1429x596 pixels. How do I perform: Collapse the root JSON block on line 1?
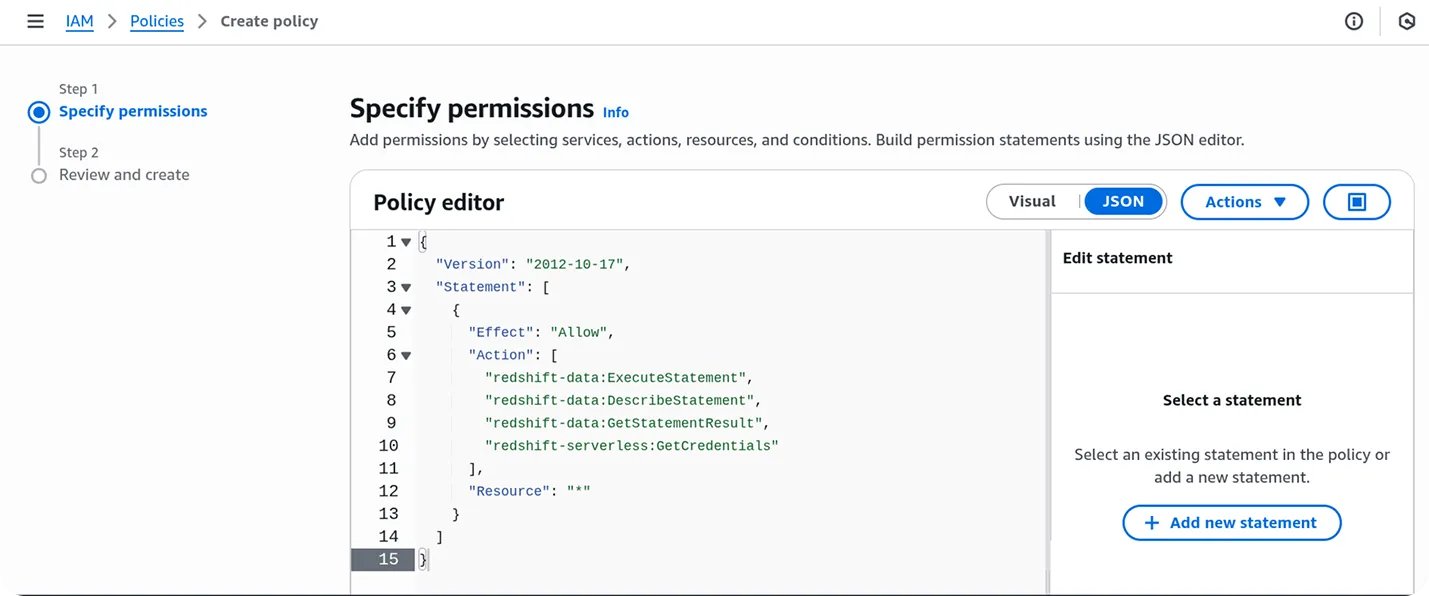405,241
